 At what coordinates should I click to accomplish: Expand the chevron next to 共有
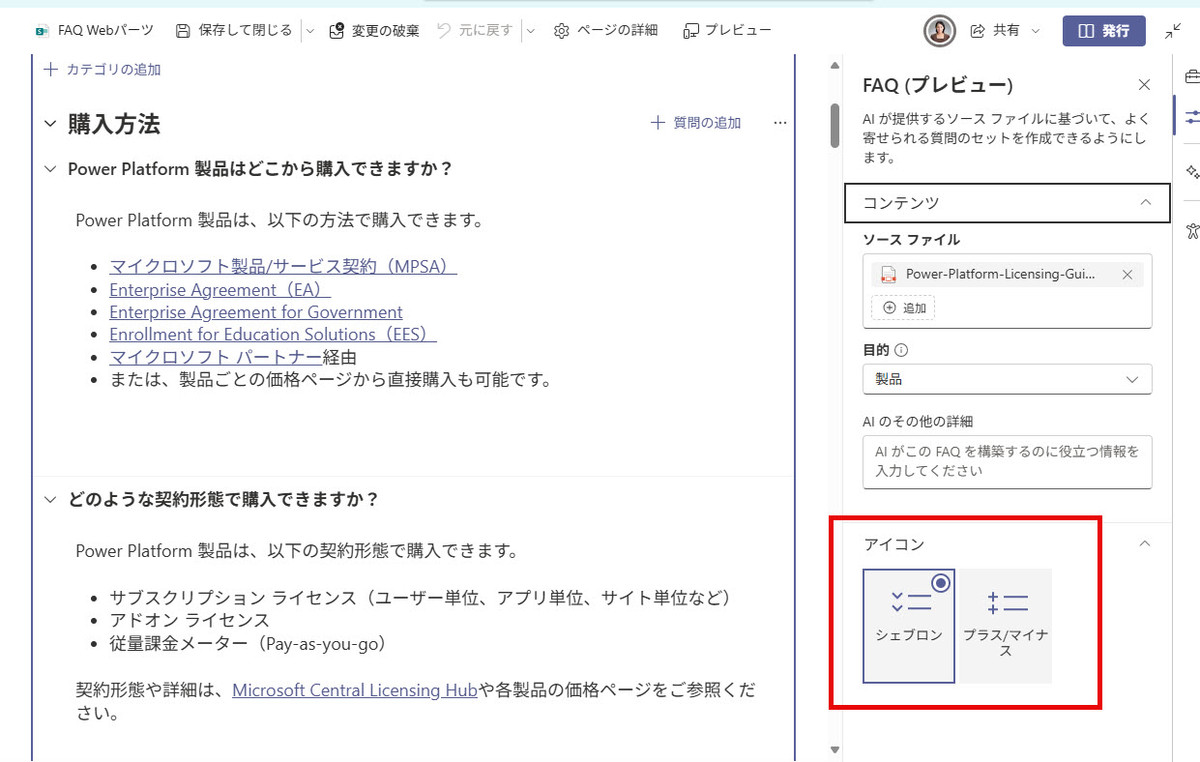[x=1035, y=31]
